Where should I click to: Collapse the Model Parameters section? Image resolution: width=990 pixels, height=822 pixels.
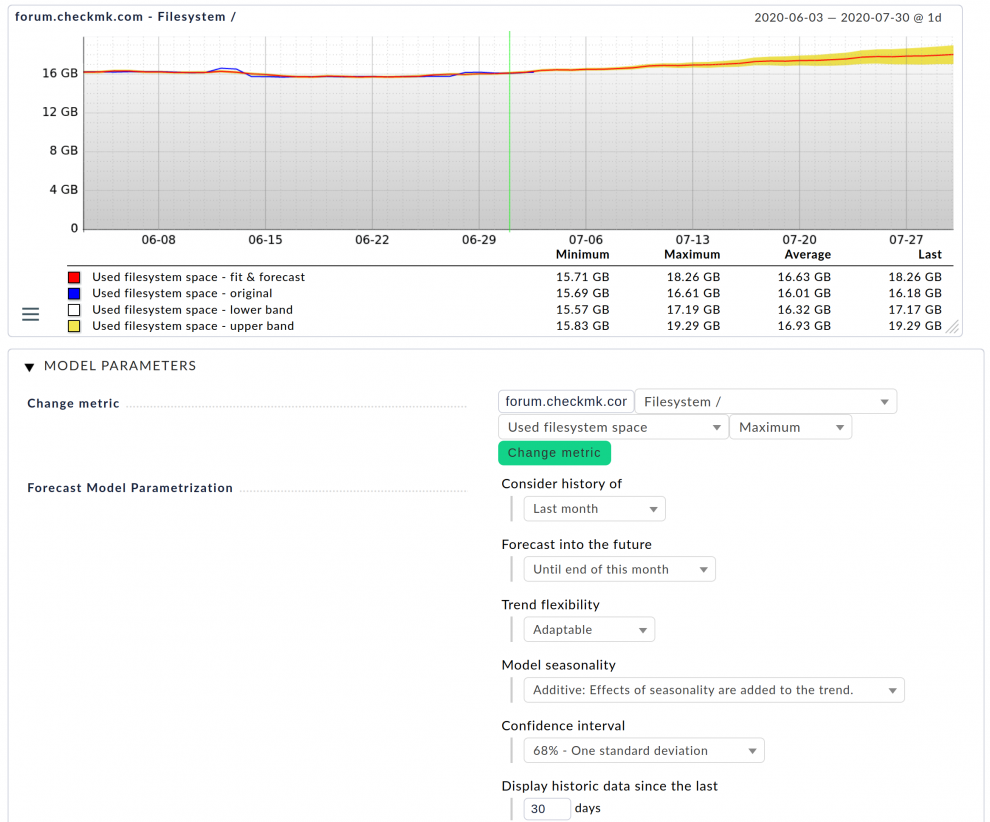[29, 367]
